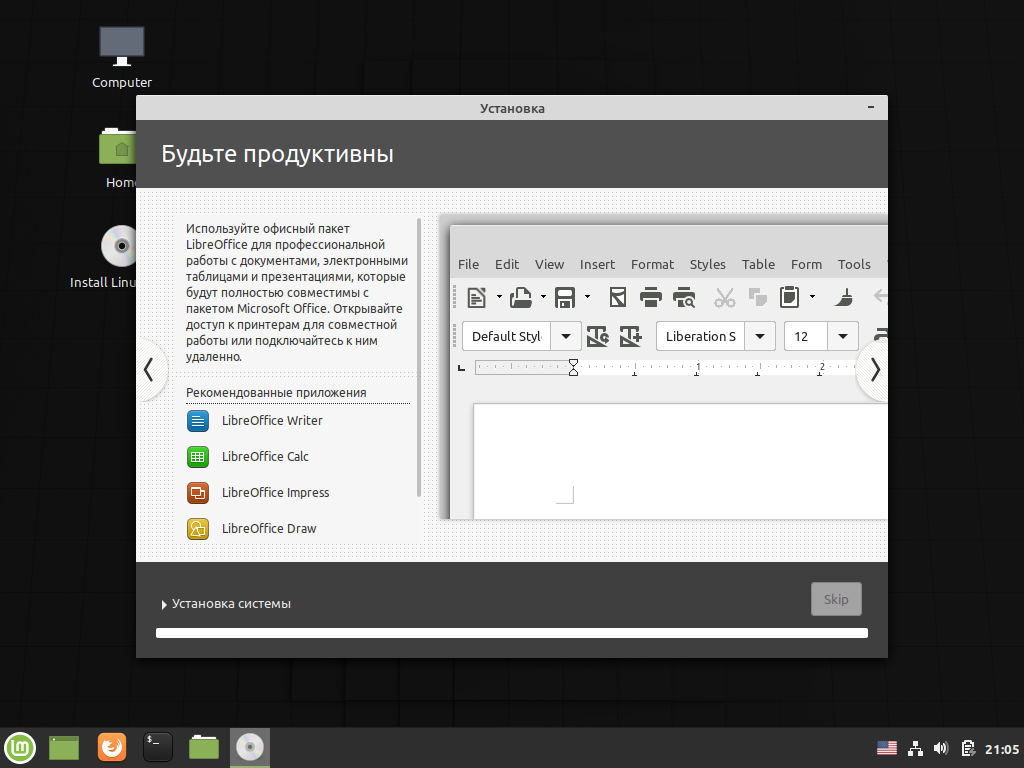Click the LibreOffice Calc icon
Screen dimensions: 1024x768
(x=198, y=456)
